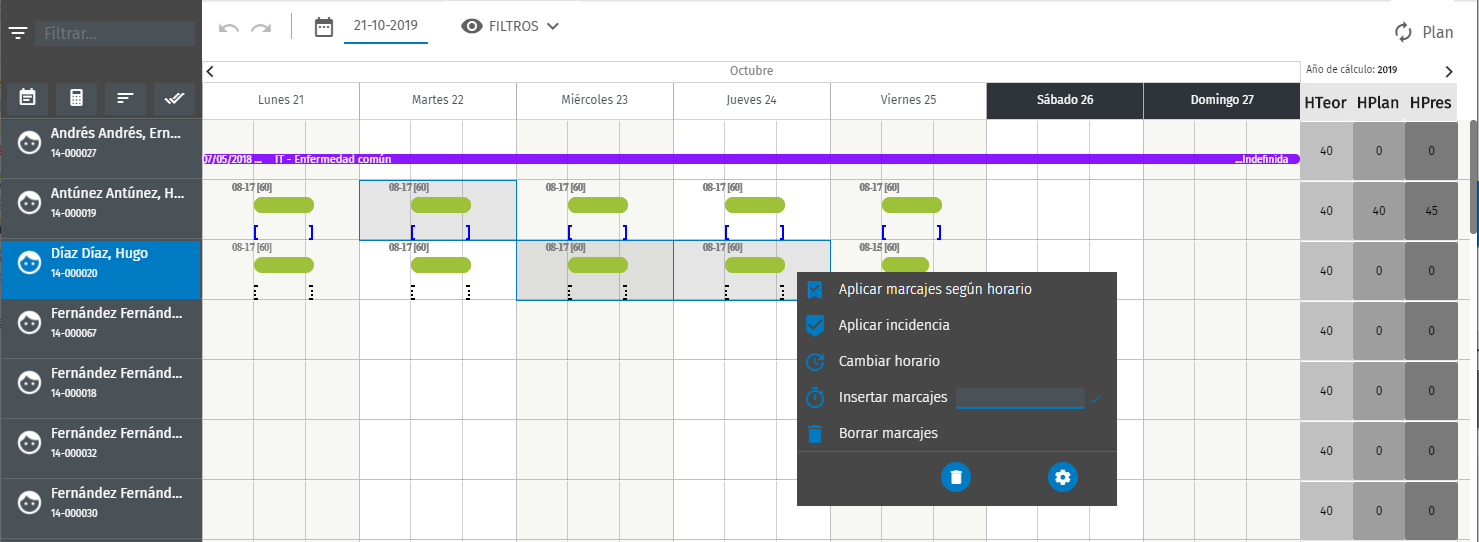Select employee Fernández with code 14-000067
Viewport: 1479px width, 542px height.
(x=100, y=329)
